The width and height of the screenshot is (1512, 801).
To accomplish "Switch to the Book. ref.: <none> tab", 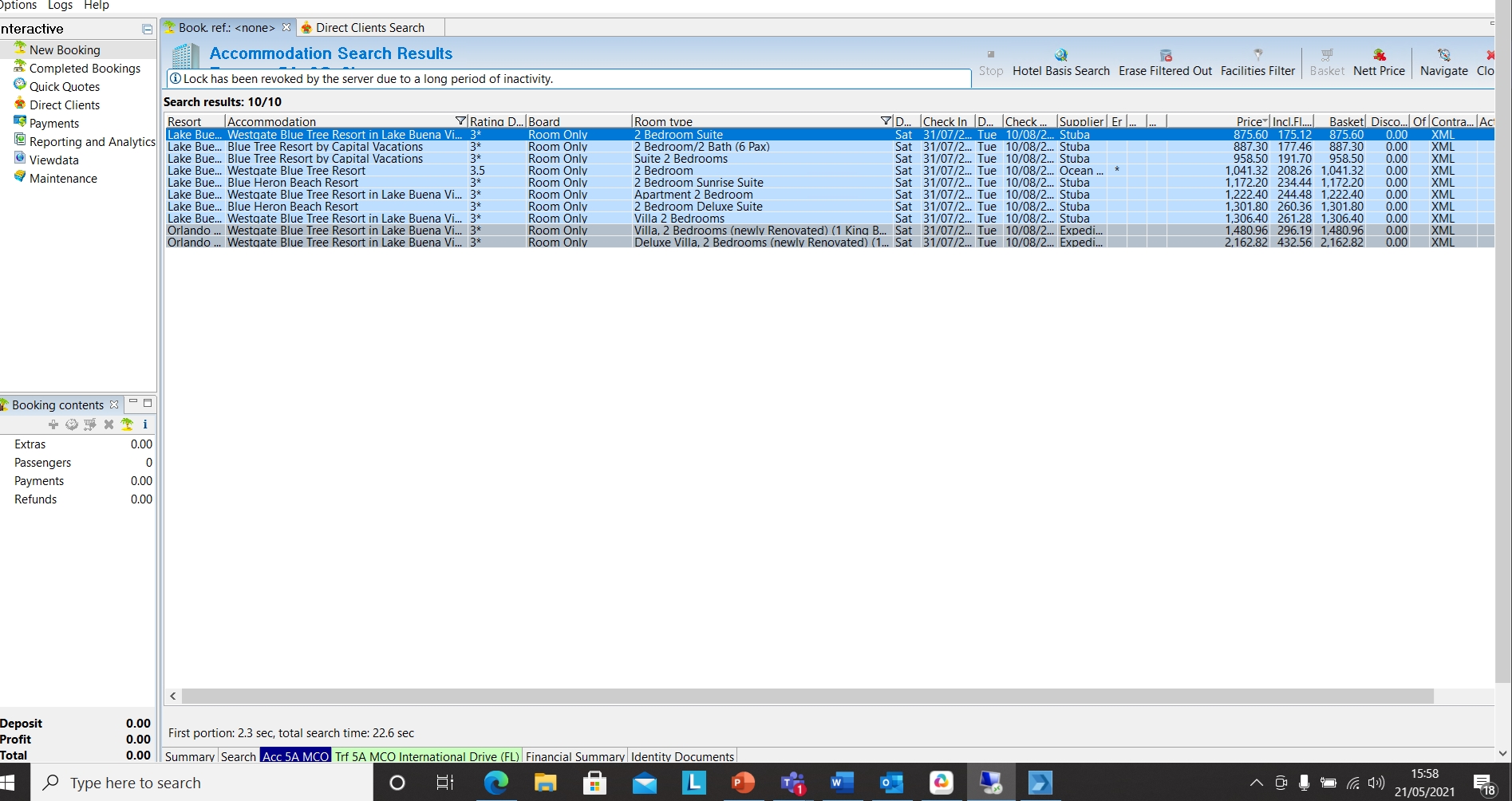I will [x=226, y=27].
